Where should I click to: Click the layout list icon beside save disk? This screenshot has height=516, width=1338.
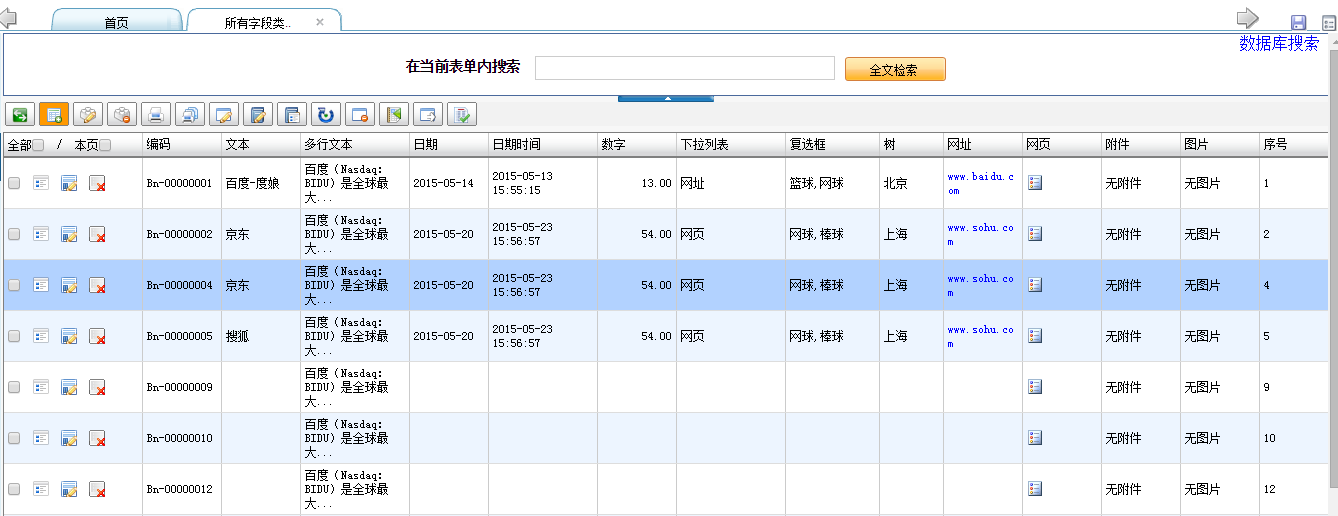[x=1328, y=23]
